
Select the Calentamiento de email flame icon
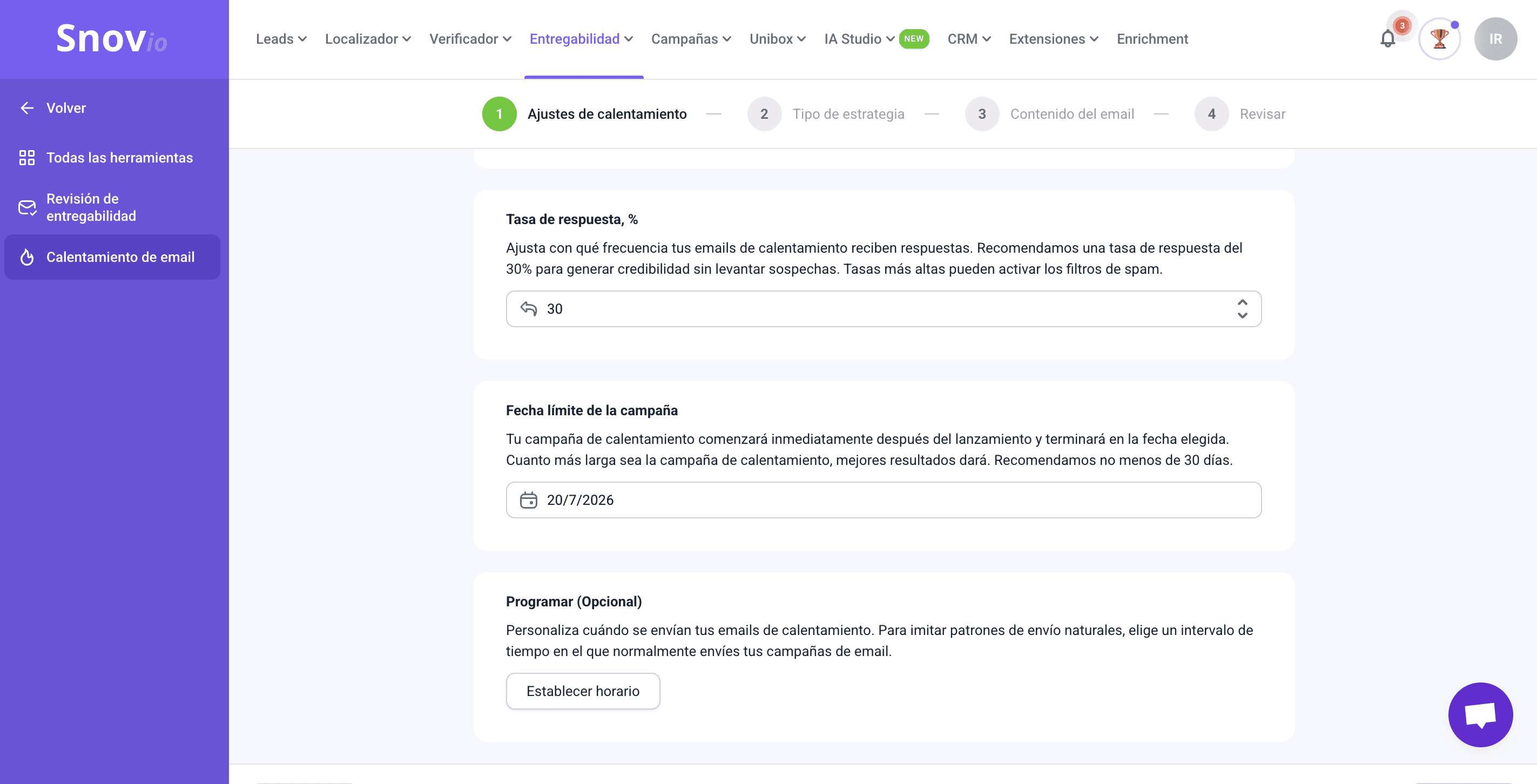27,257
